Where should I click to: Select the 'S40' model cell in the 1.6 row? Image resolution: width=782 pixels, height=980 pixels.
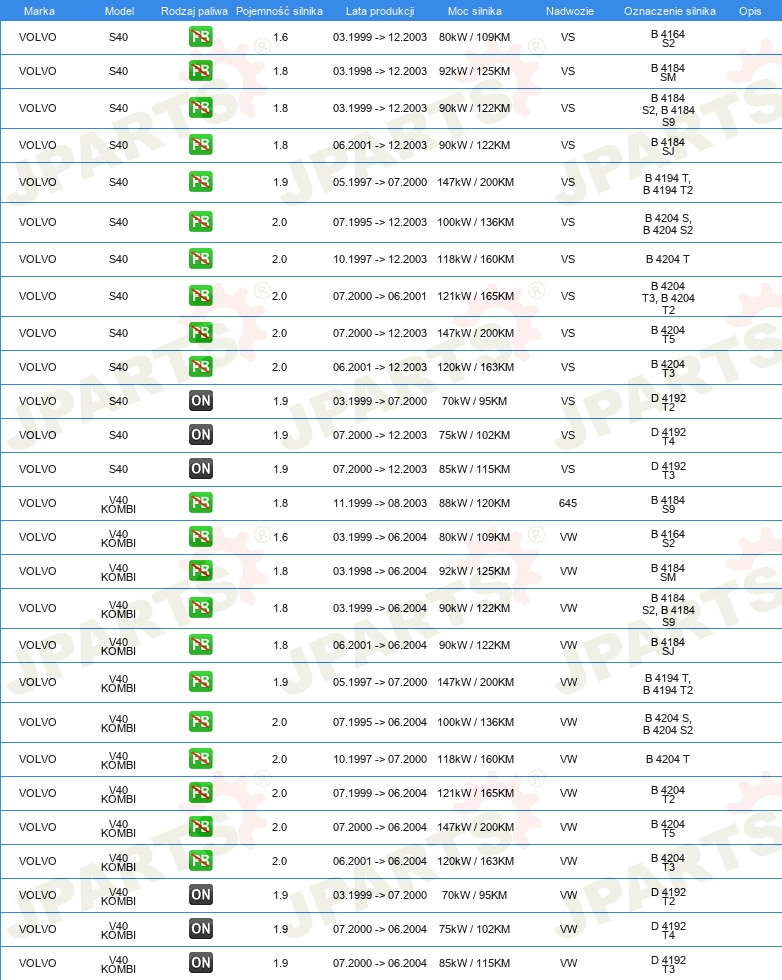118,37
